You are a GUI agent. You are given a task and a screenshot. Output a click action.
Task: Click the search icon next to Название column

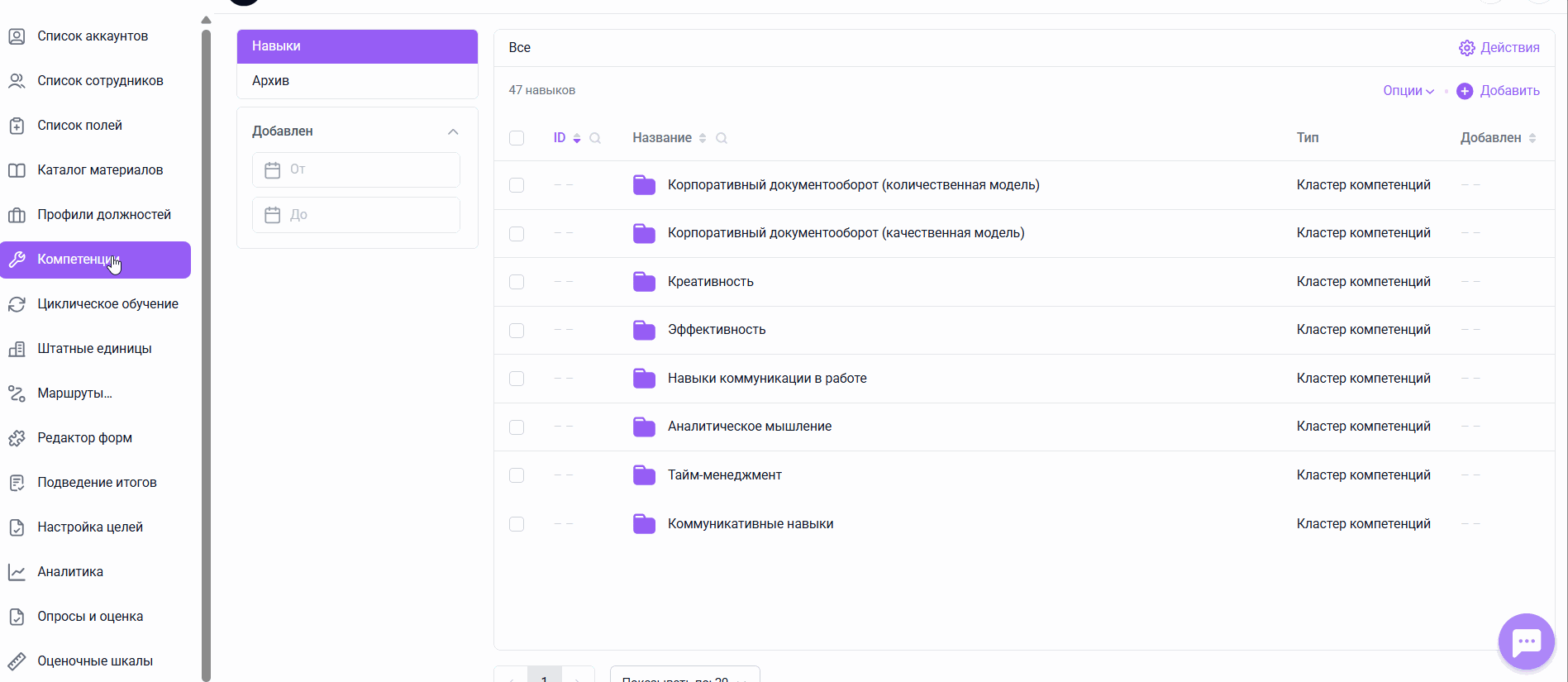coord(722,138)
